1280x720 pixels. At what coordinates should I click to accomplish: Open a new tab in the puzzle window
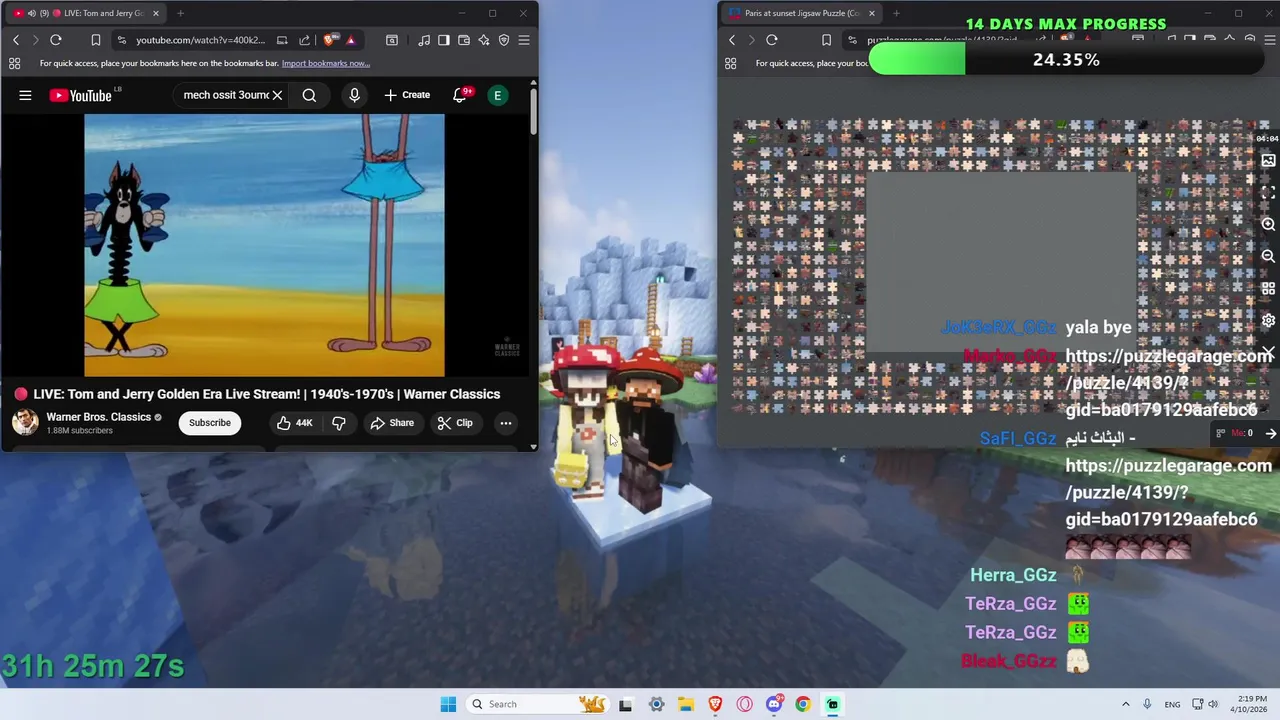click(x=896, y=13)
